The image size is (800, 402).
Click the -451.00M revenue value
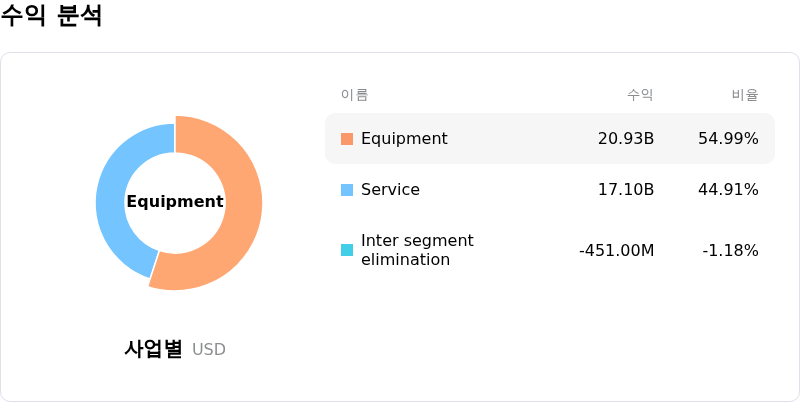[616, 250]
